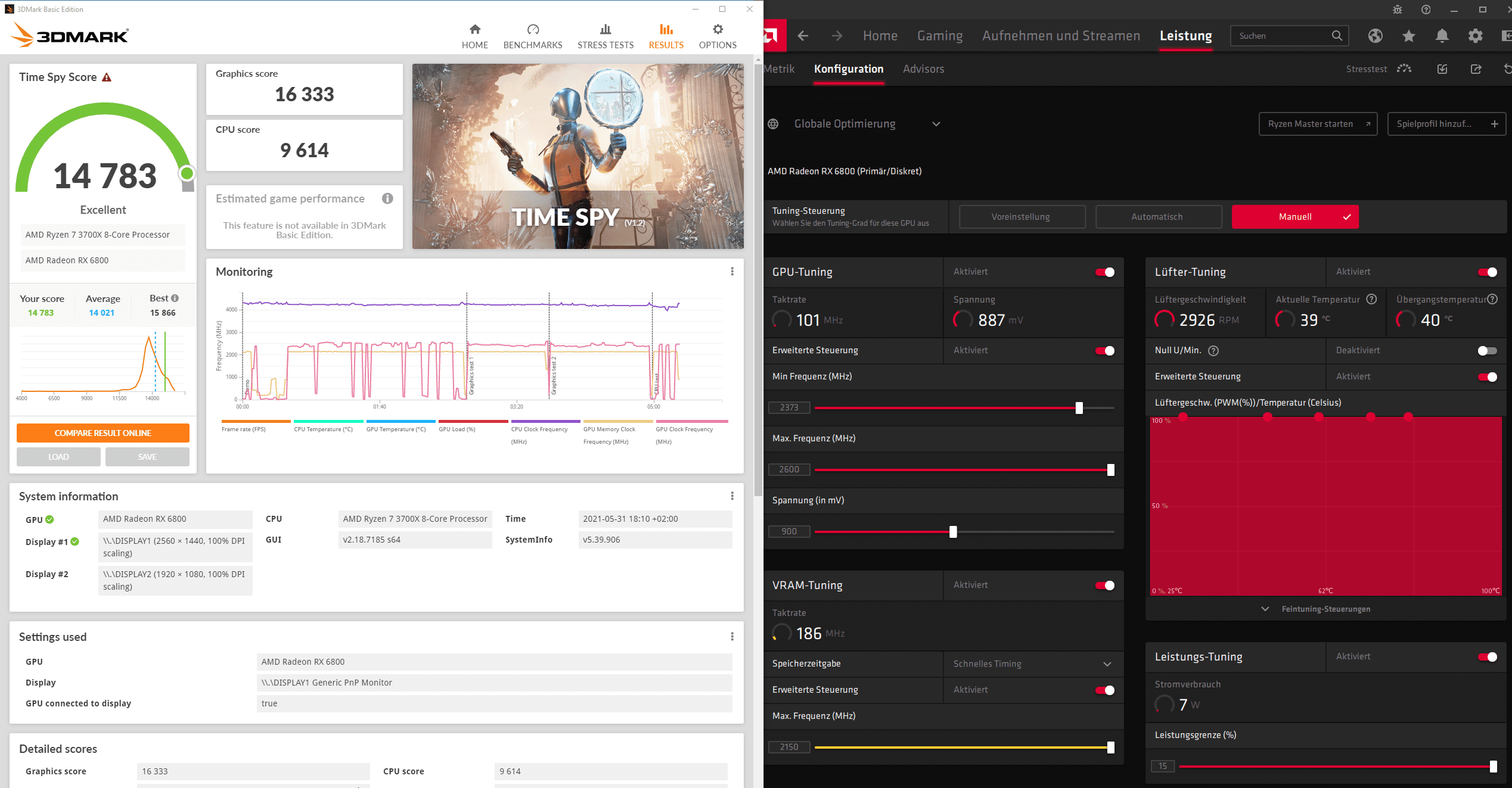Click the Suchen search field
The height and width of the screenshot is (788, 1512).
pyautogui.click(x=1289, y=36)
